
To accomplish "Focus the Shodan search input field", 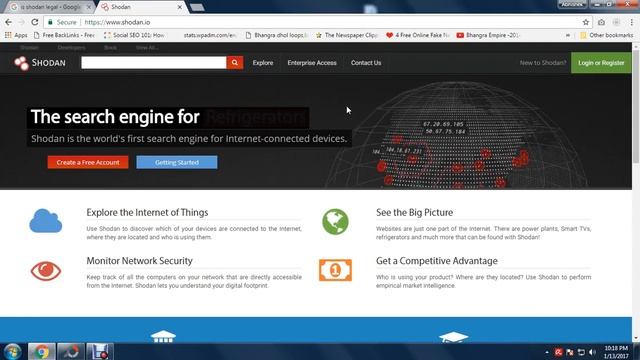I will coord(153,62).
